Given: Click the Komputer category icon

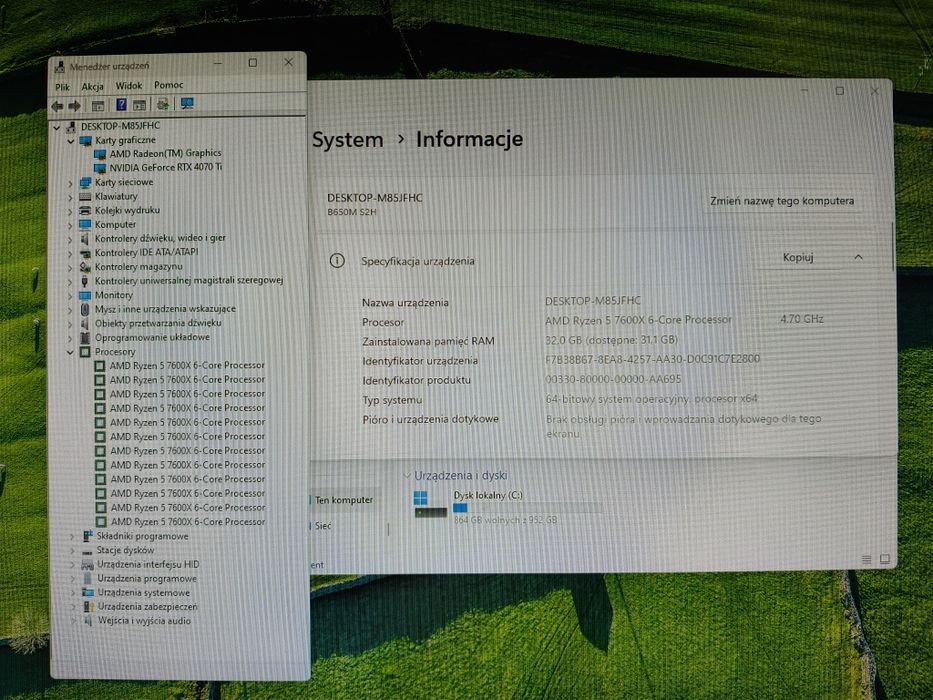Looking at the screenshot, I should point(85,225).
